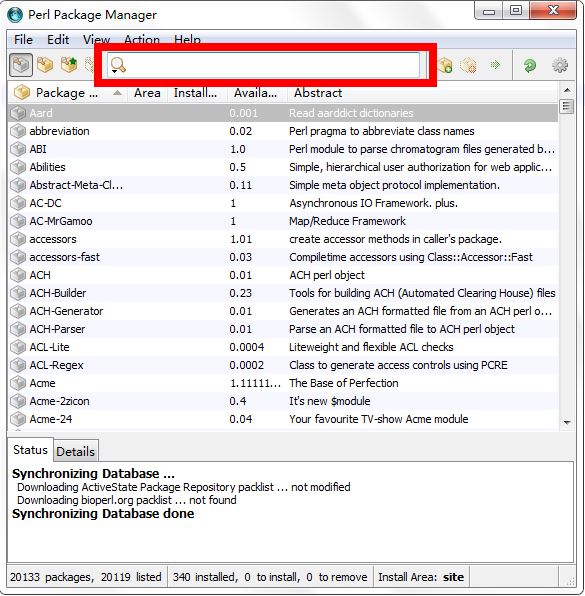Click '20133 packages, 20119 listed' status text
This screenshot has height=596, width=585.
point(86,577)
